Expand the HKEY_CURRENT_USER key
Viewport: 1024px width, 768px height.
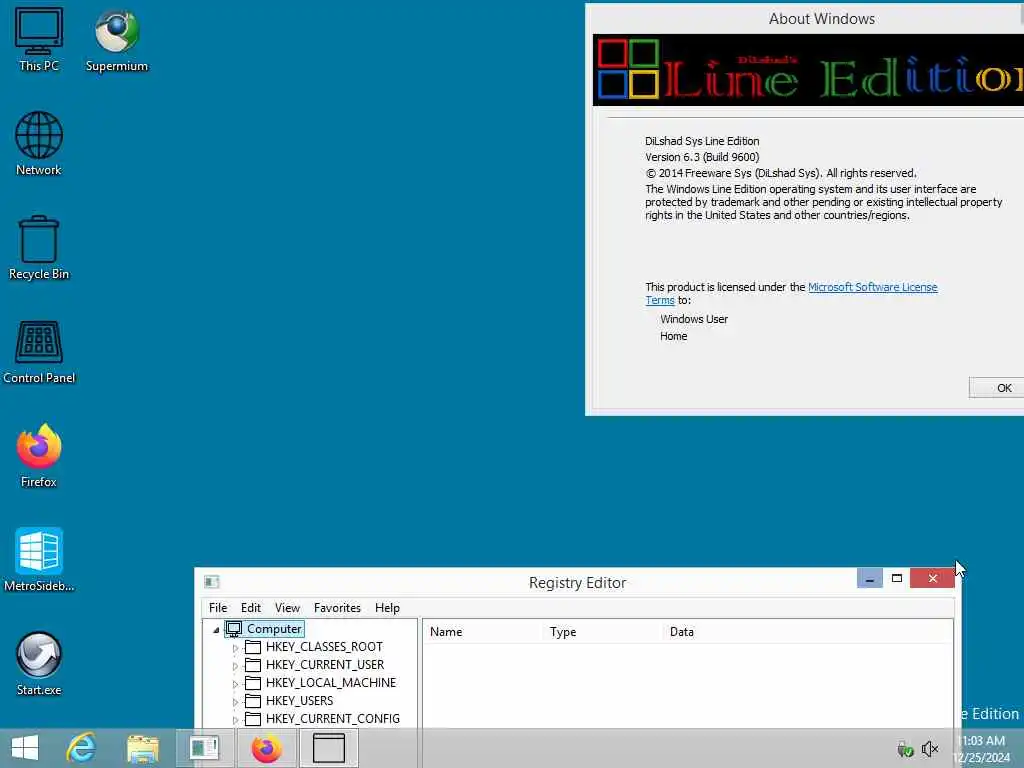236,666
